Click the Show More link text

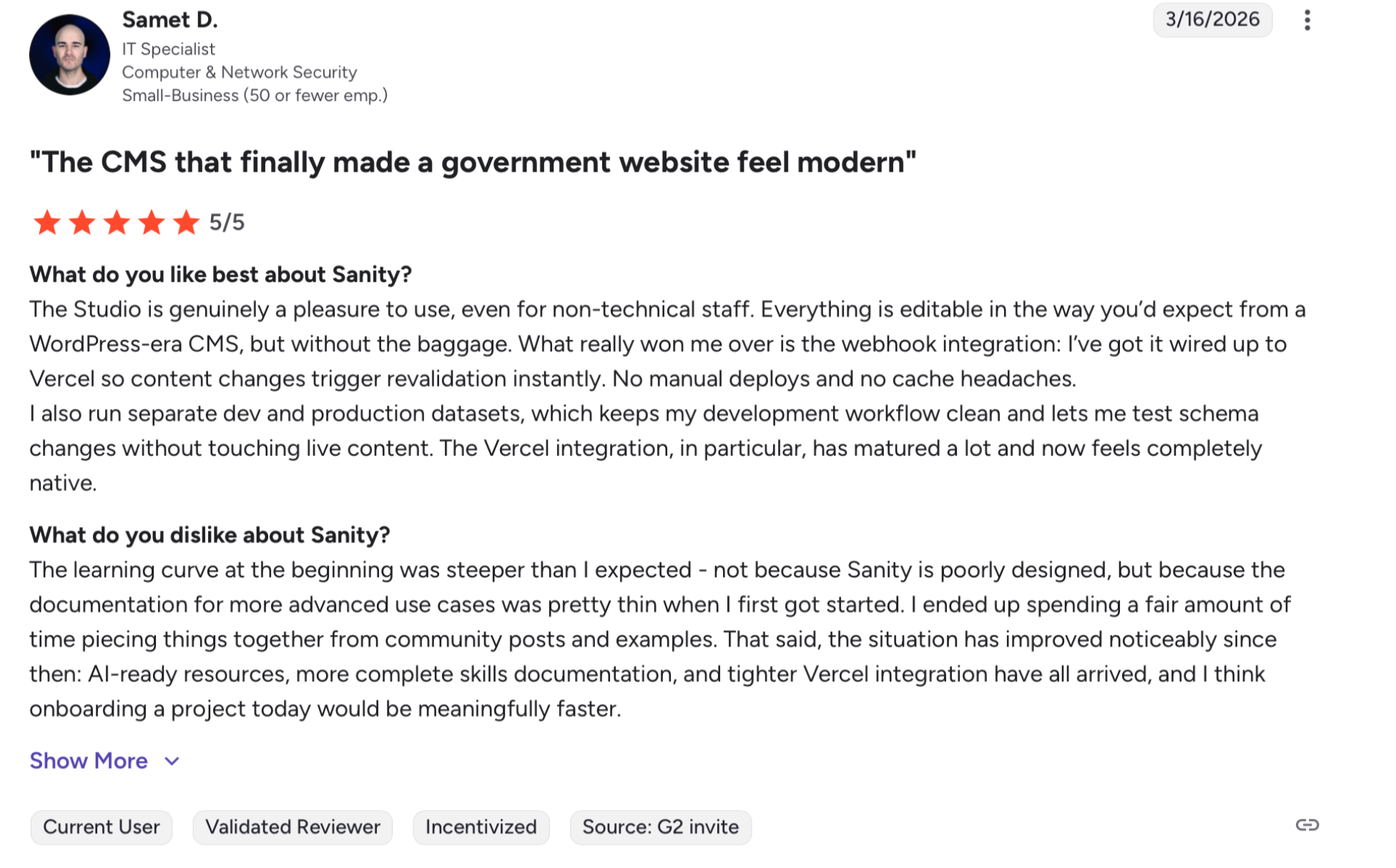[x=89, y=761]
